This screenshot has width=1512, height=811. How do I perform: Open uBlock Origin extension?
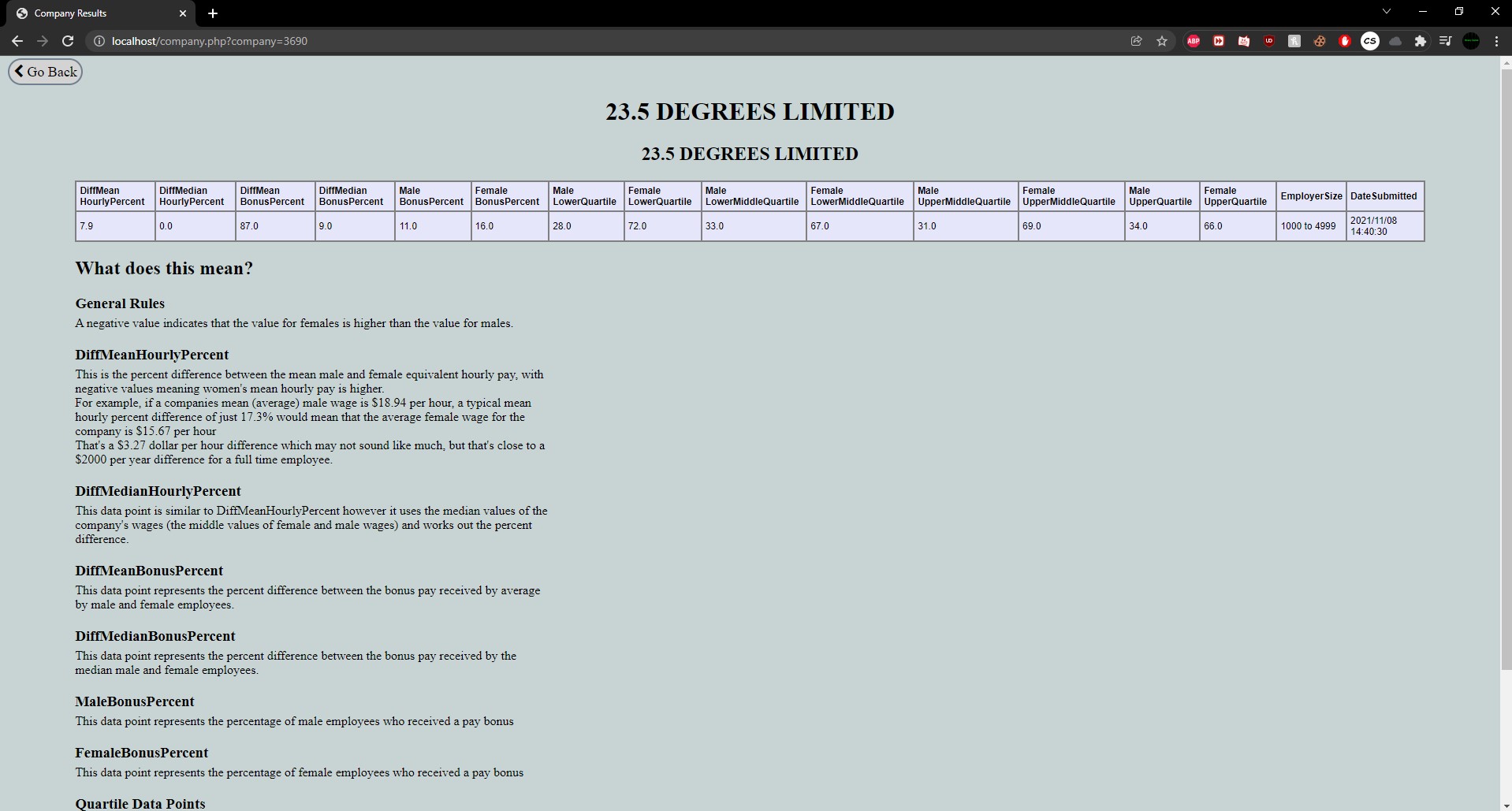pos(1269,41)
